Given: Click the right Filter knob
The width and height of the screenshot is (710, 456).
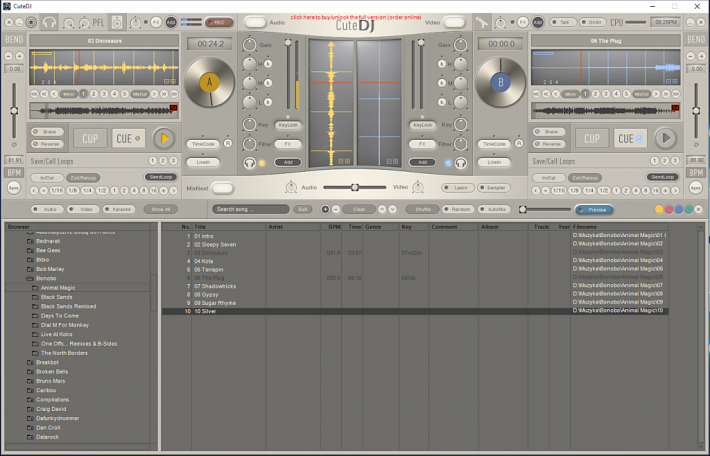Looking at the screenshot, I should 461,144.
